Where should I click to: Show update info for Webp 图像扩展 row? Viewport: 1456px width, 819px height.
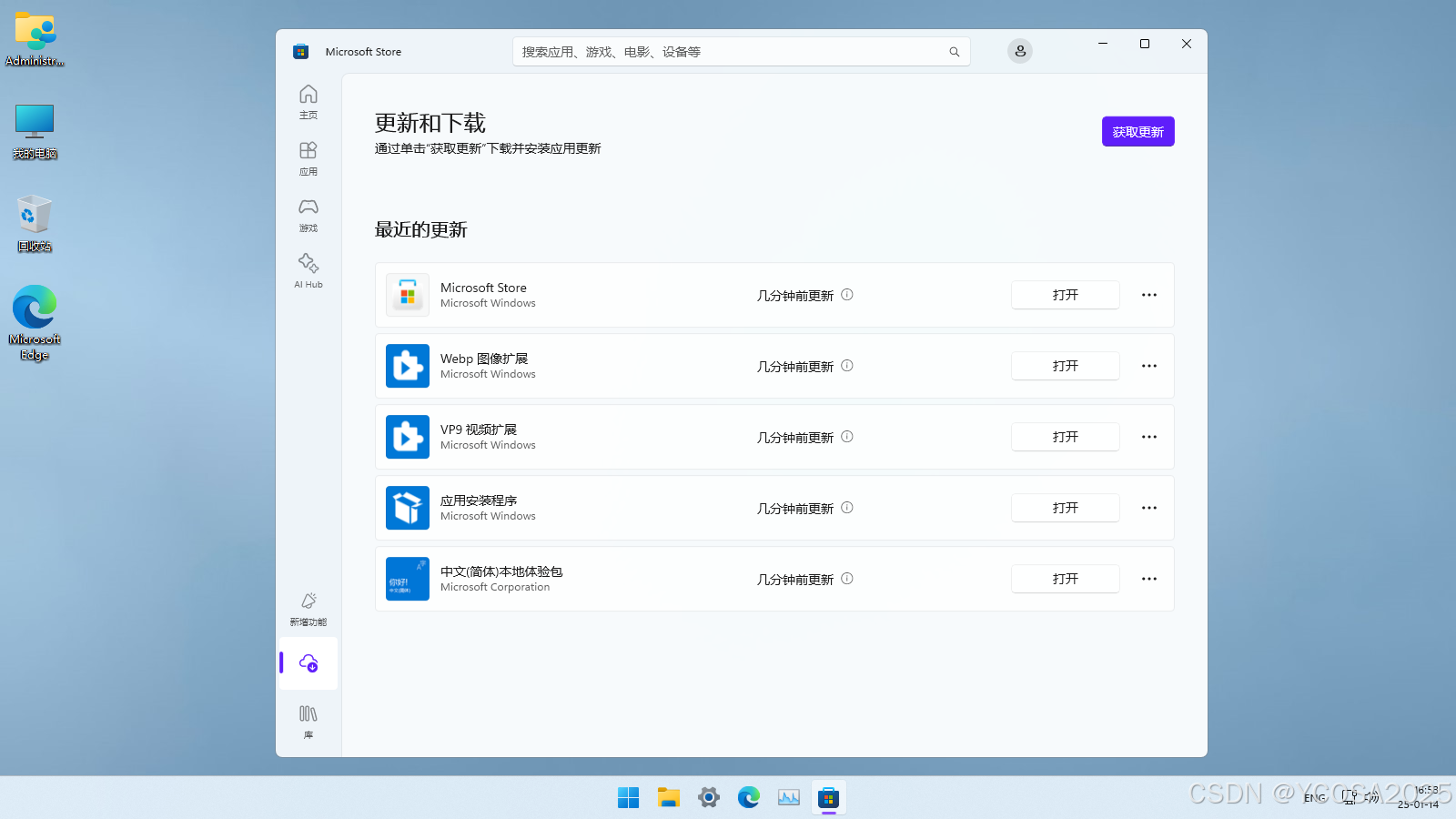pyautogui.click(x=847, y=366)
